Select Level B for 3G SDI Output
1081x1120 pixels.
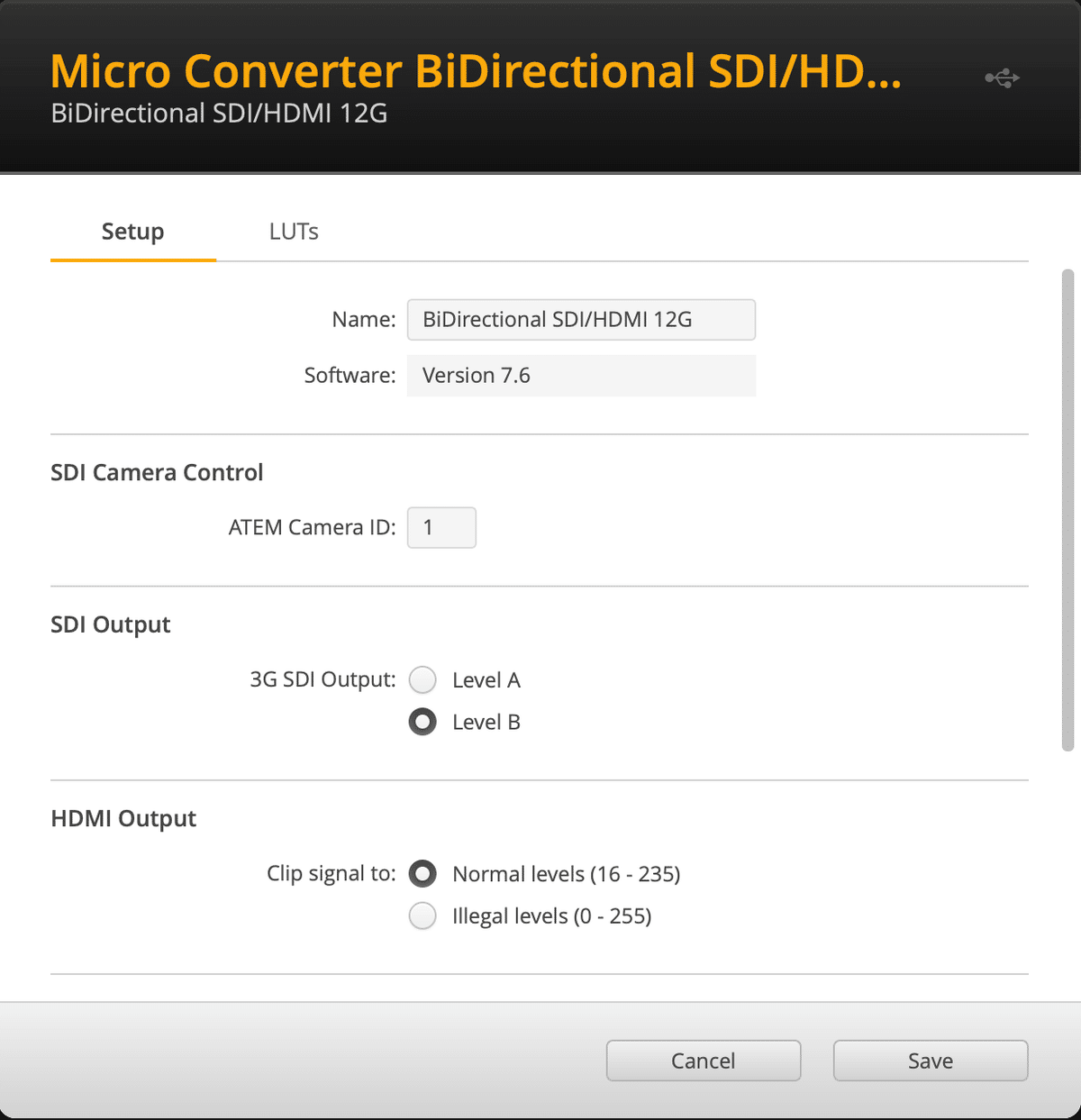point(422,722)
